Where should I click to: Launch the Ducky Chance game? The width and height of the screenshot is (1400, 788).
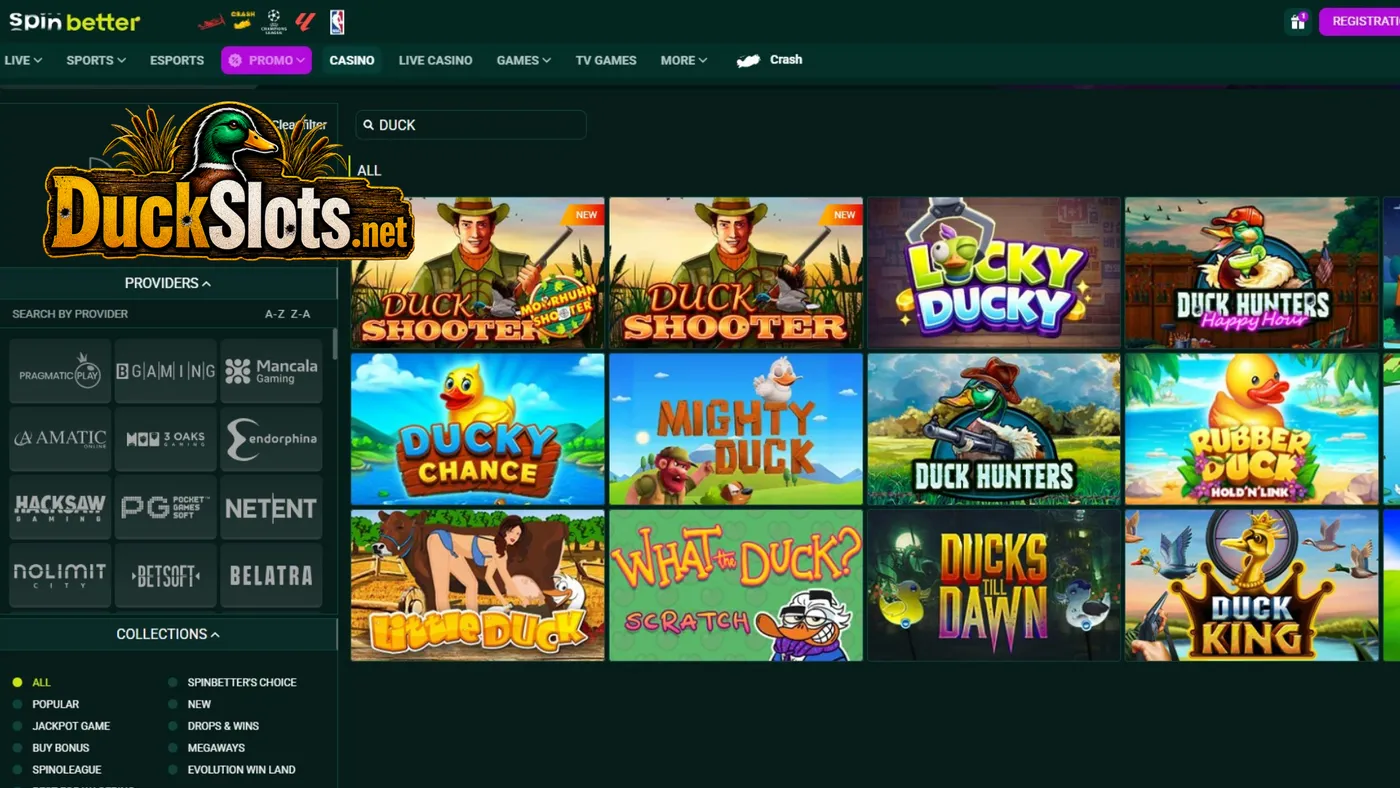coord(478,429)
